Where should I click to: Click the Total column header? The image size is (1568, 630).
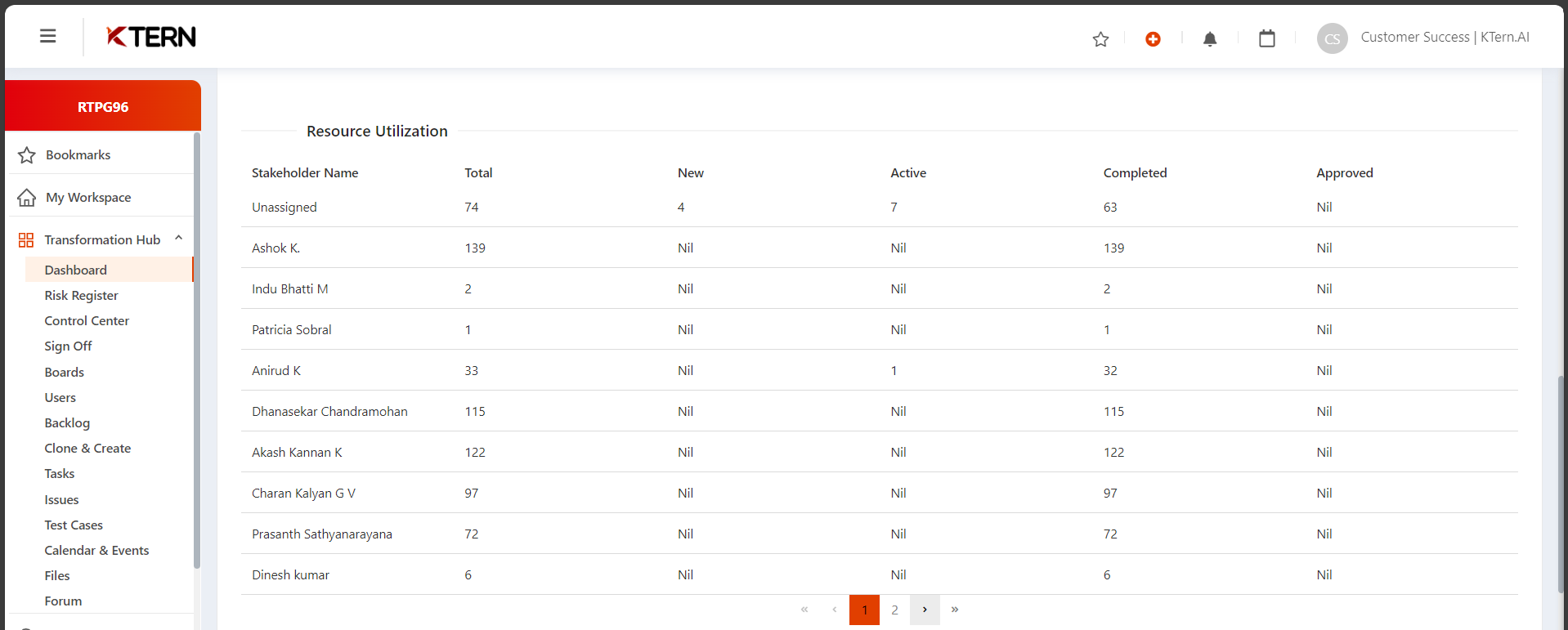[478, 172]
